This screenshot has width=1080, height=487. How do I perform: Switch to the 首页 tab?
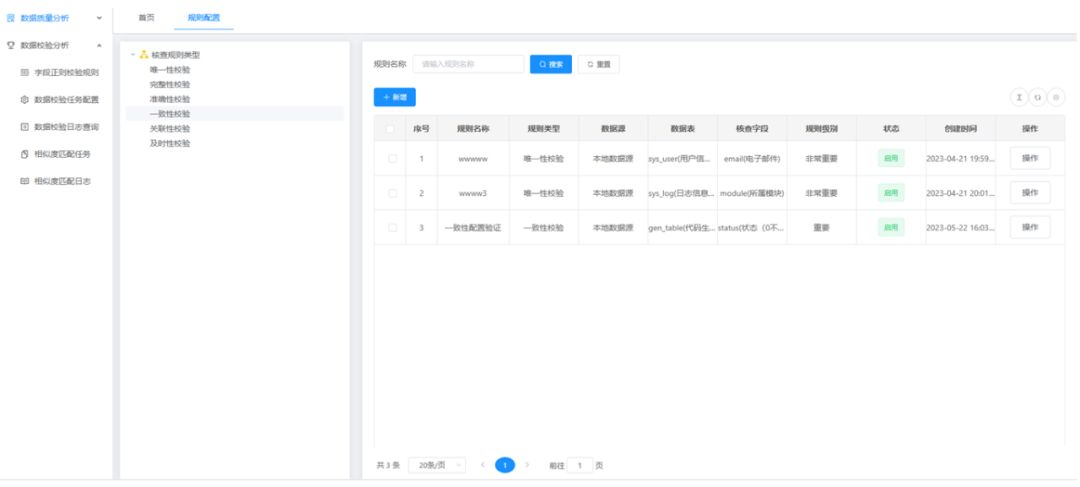[x=146, y=18]
